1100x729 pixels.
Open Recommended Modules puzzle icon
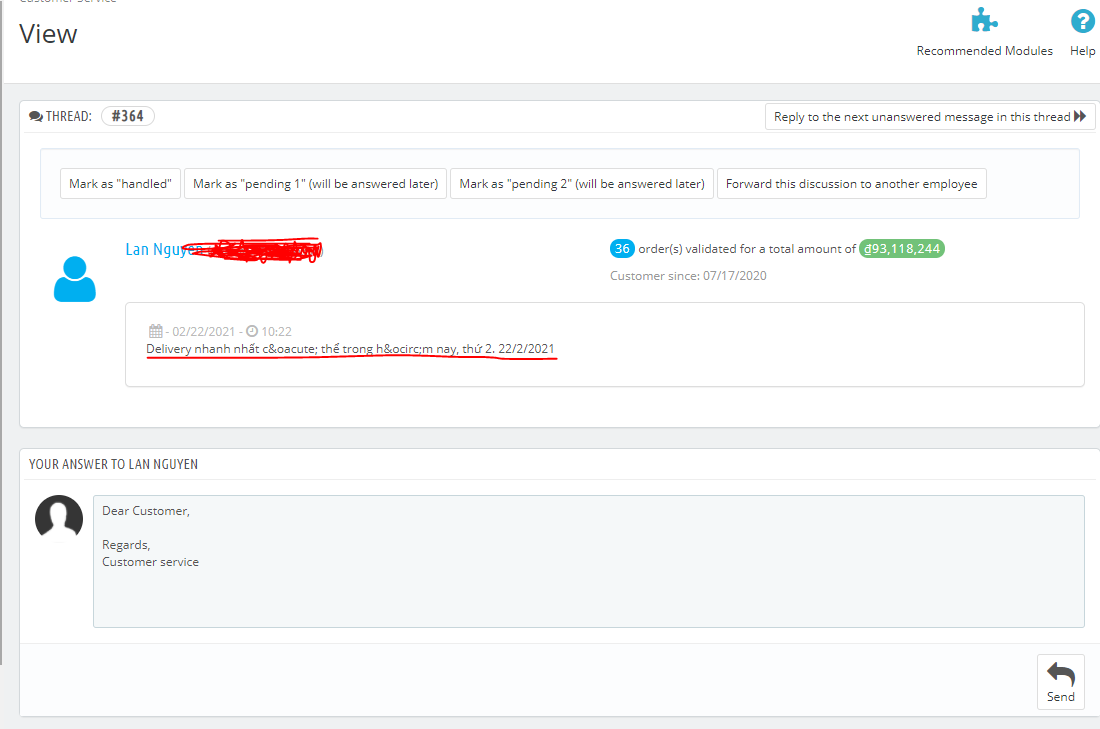(984, 20)
